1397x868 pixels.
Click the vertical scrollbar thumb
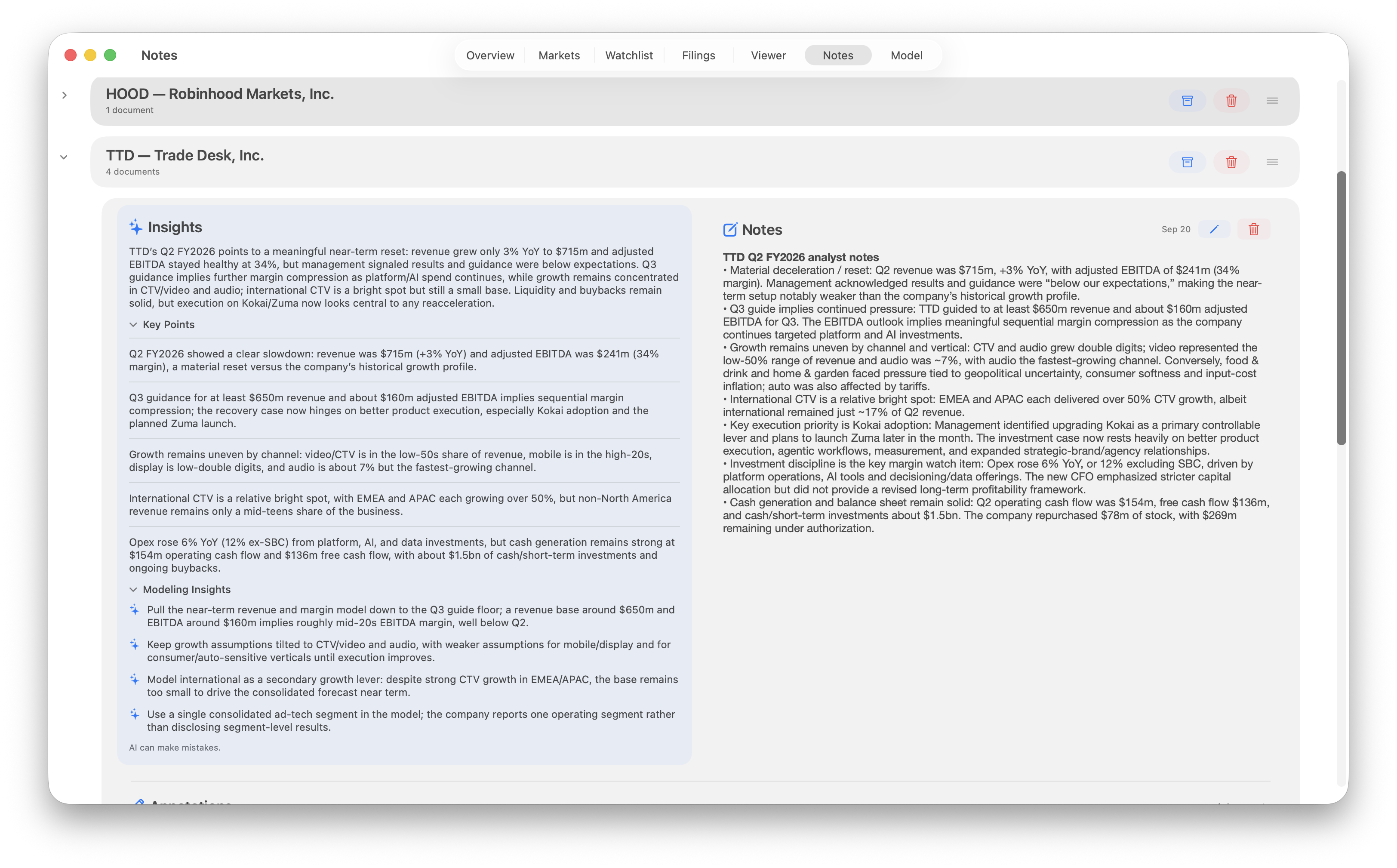1341,308
